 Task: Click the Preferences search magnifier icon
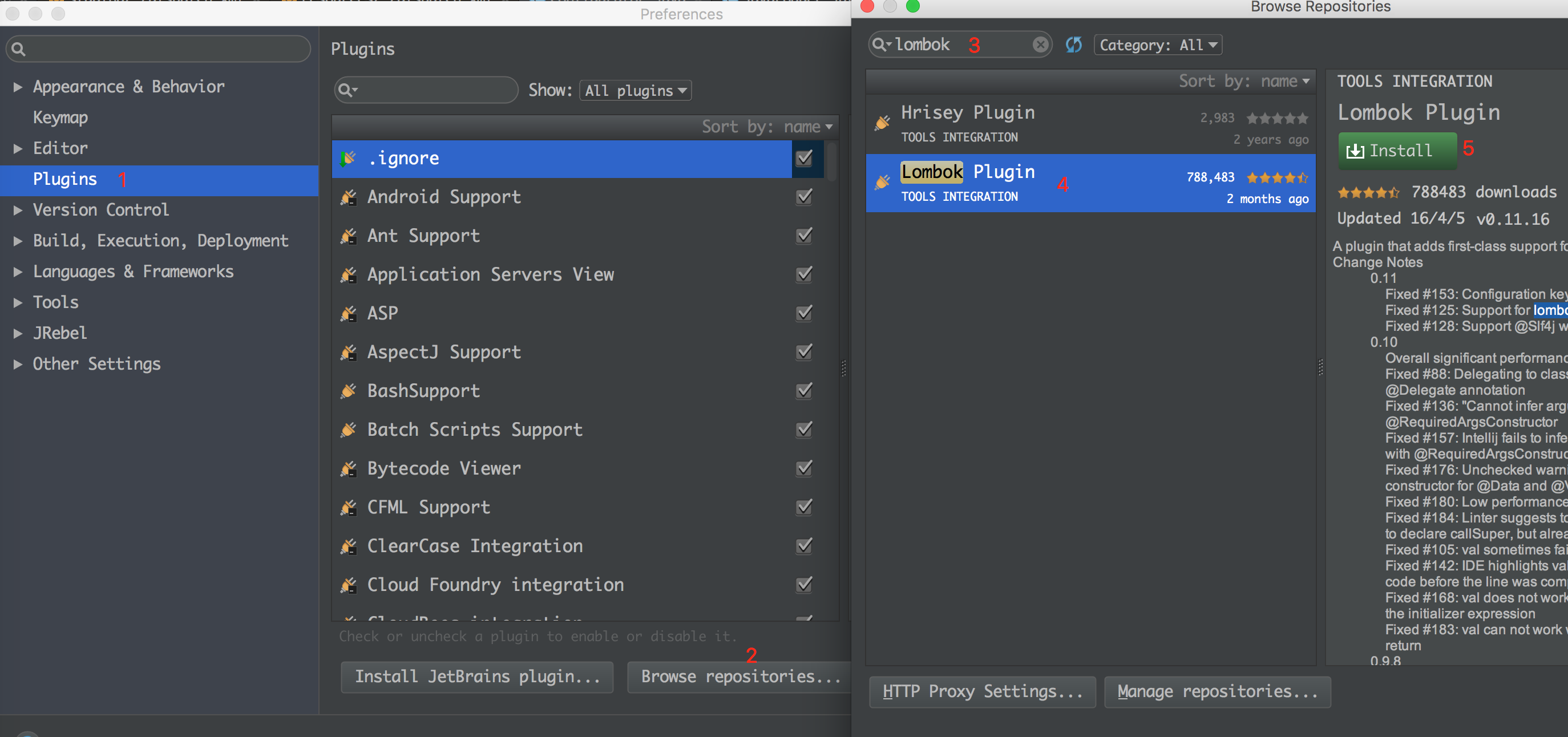click(x=18, y=49)
